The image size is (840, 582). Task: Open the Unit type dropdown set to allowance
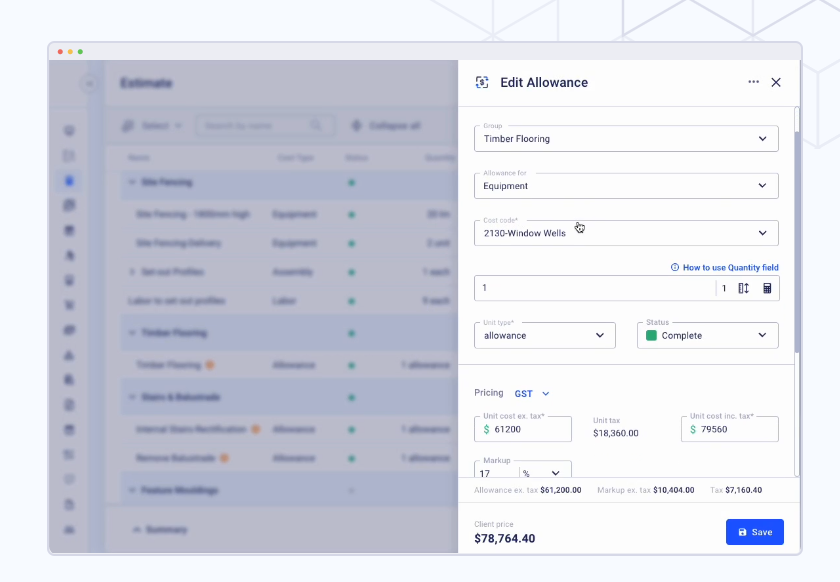pos(544,335)
